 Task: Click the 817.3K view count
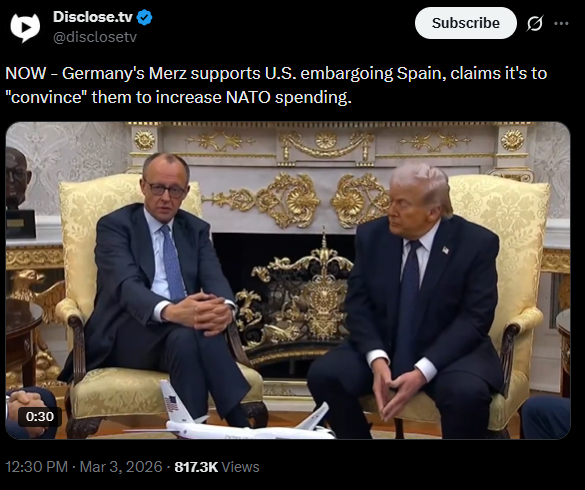[x=196, y=467]
